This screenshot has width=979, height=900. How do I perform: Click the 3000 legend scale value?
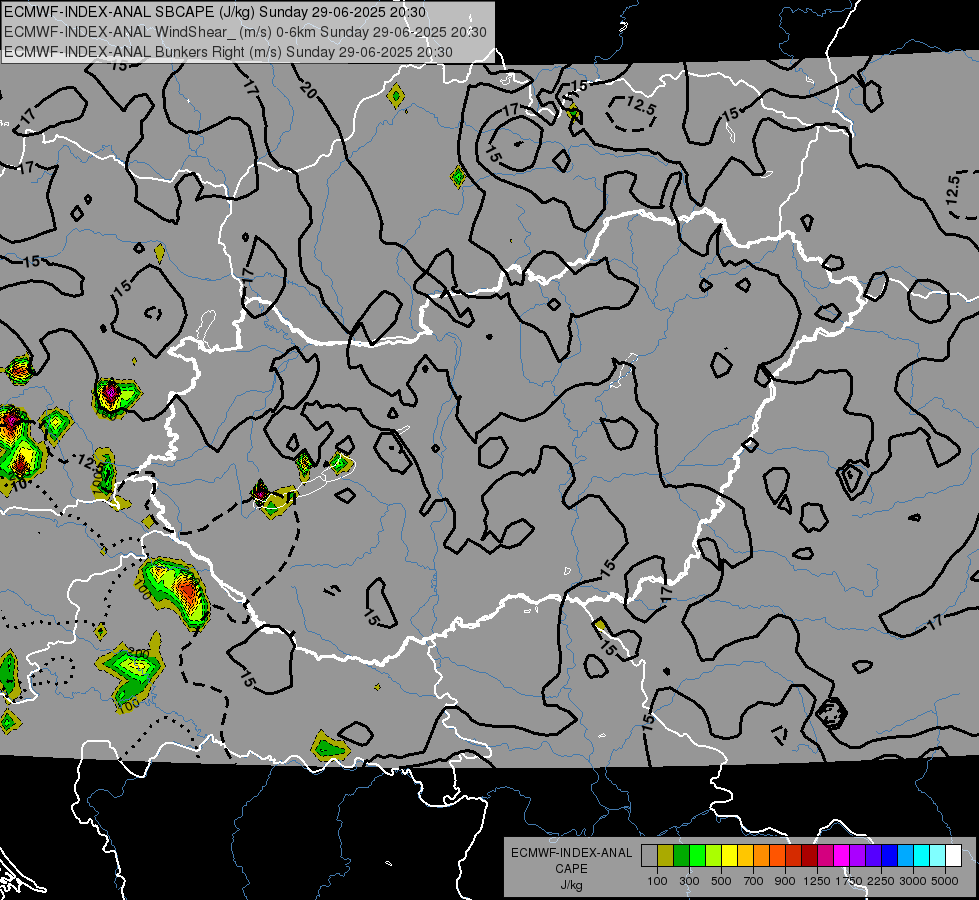(913, 881)
